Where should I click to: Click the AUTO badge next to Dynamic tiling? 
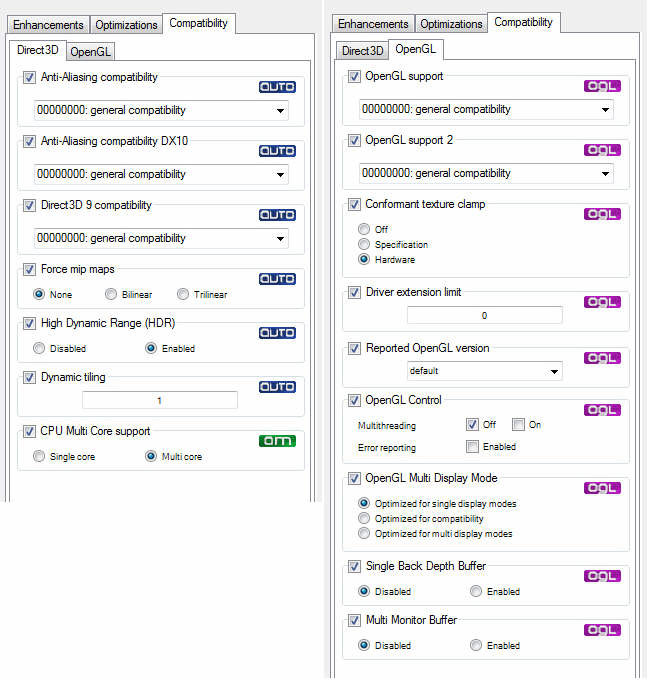[x=277, y=387]
